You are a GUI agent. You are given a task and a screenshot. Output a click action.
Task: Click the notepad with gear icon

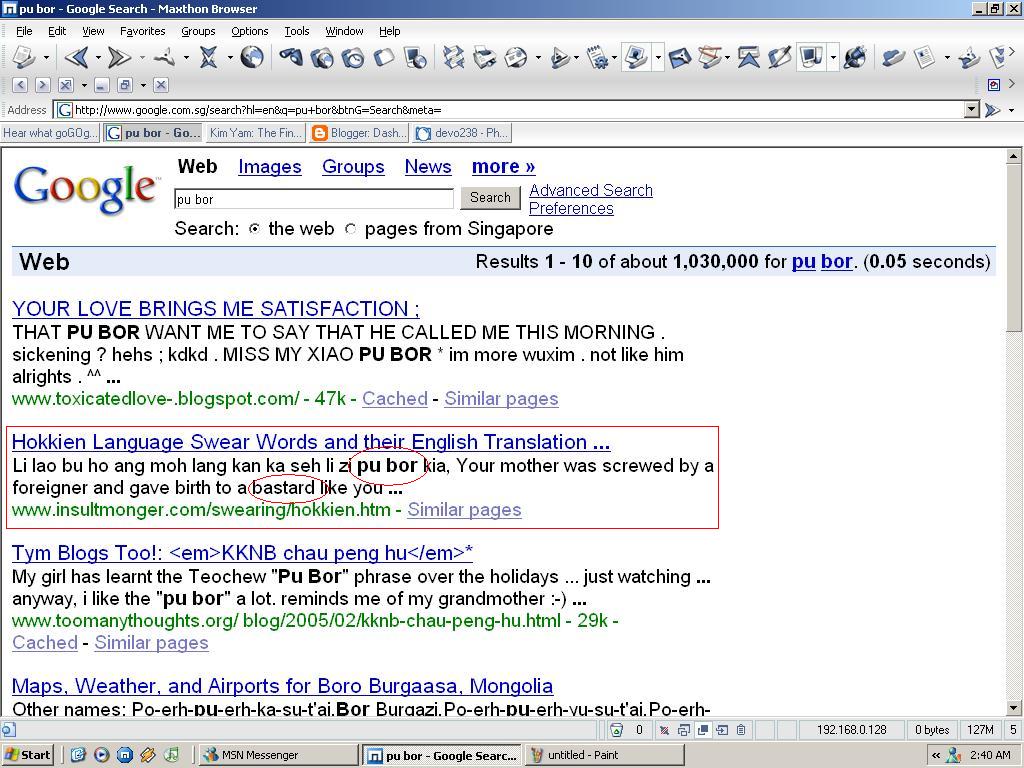(x=596, y=57)
